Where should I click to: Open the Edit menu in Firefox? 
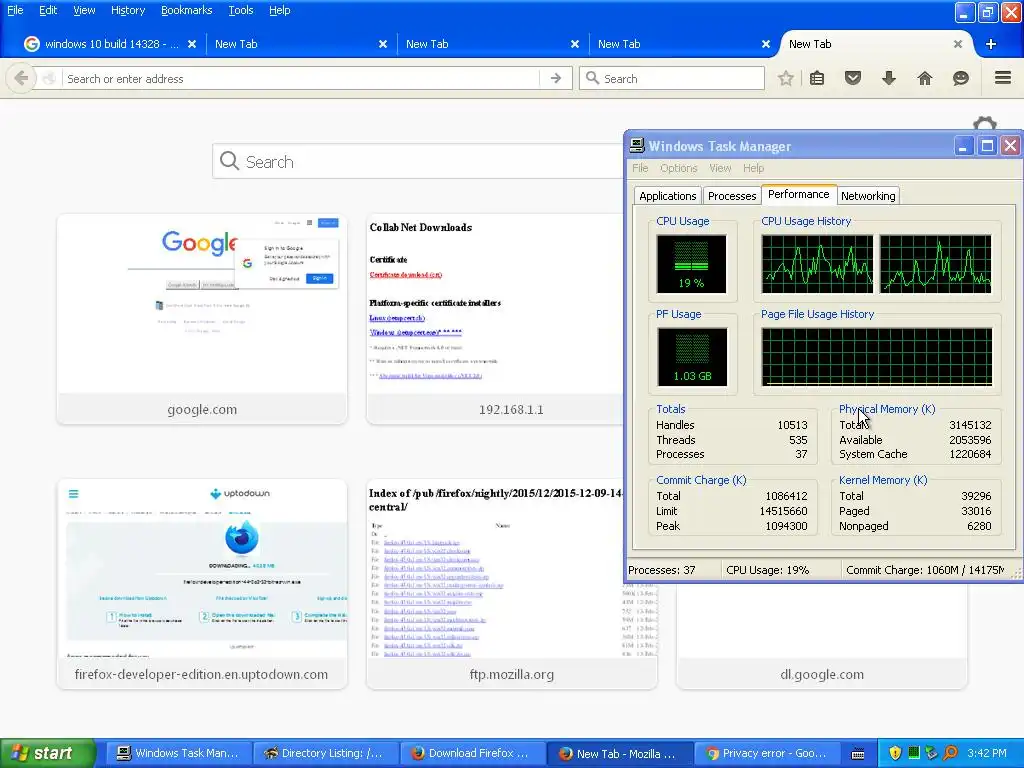48,10
